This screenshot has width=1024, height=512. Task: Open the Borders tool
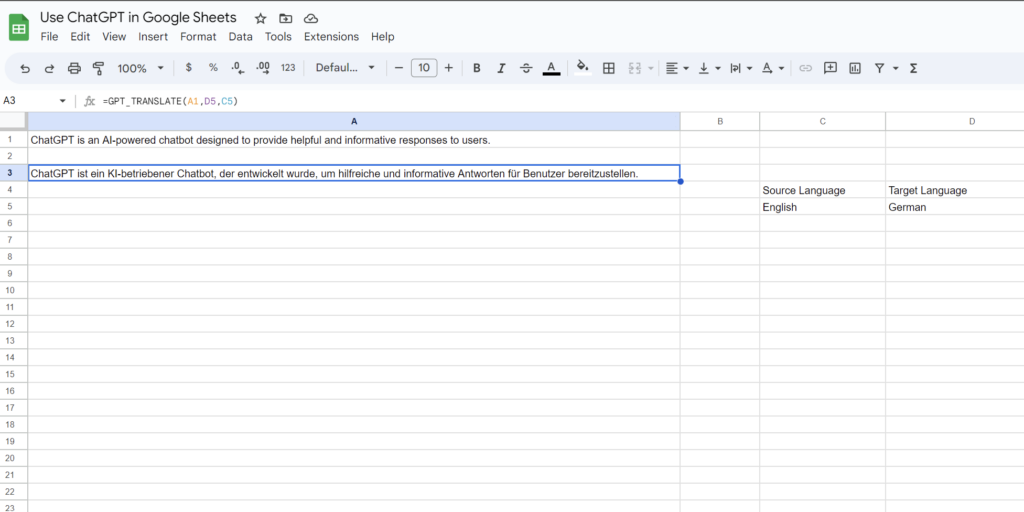[x=609, y=68]
